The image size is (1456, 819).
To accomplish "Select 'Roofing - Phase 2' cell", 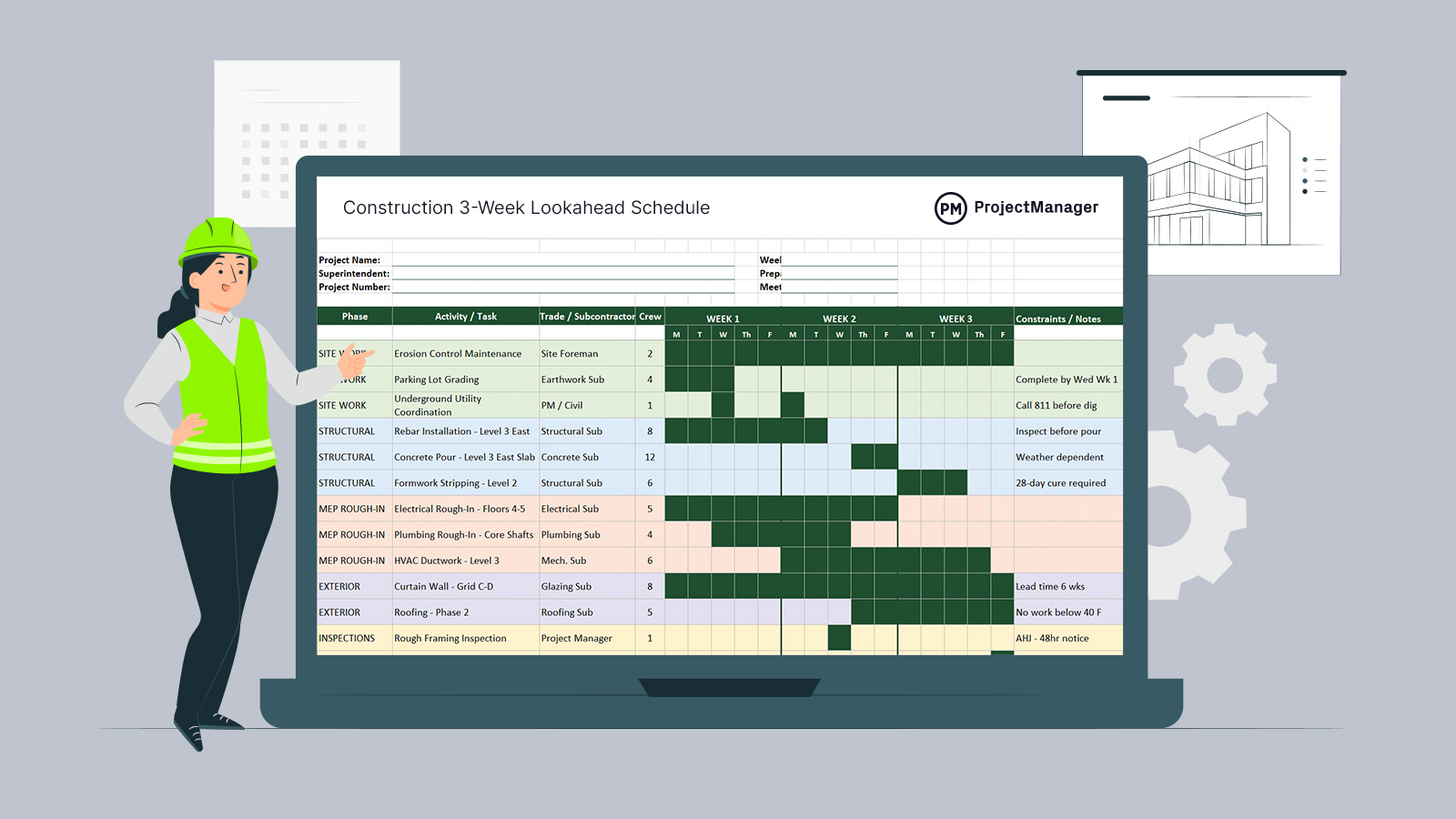I will pyautogui.click(x=466, y=612).
